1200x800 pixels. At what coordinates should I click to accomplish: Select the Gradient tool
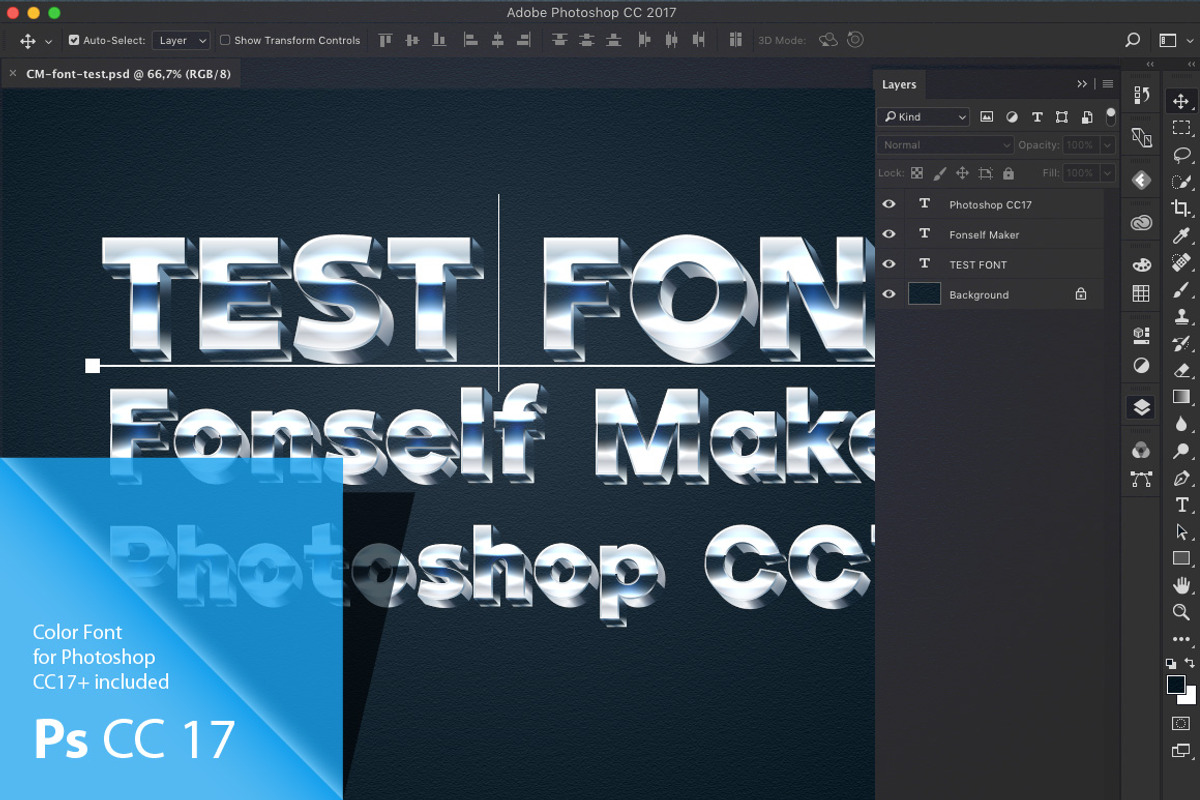point(1181,397)
